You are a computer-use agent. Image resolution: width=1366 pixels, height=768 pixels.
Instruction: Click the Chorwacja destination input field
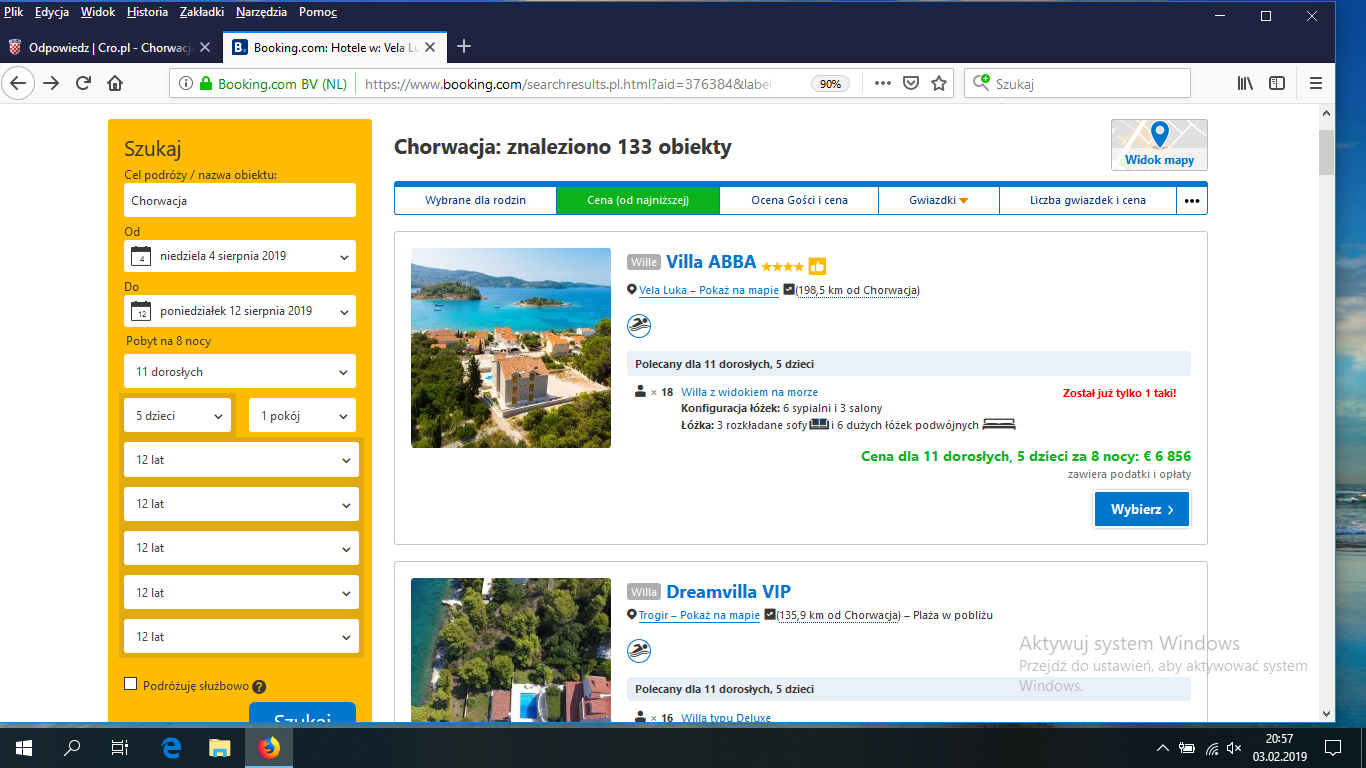(239, 200)
